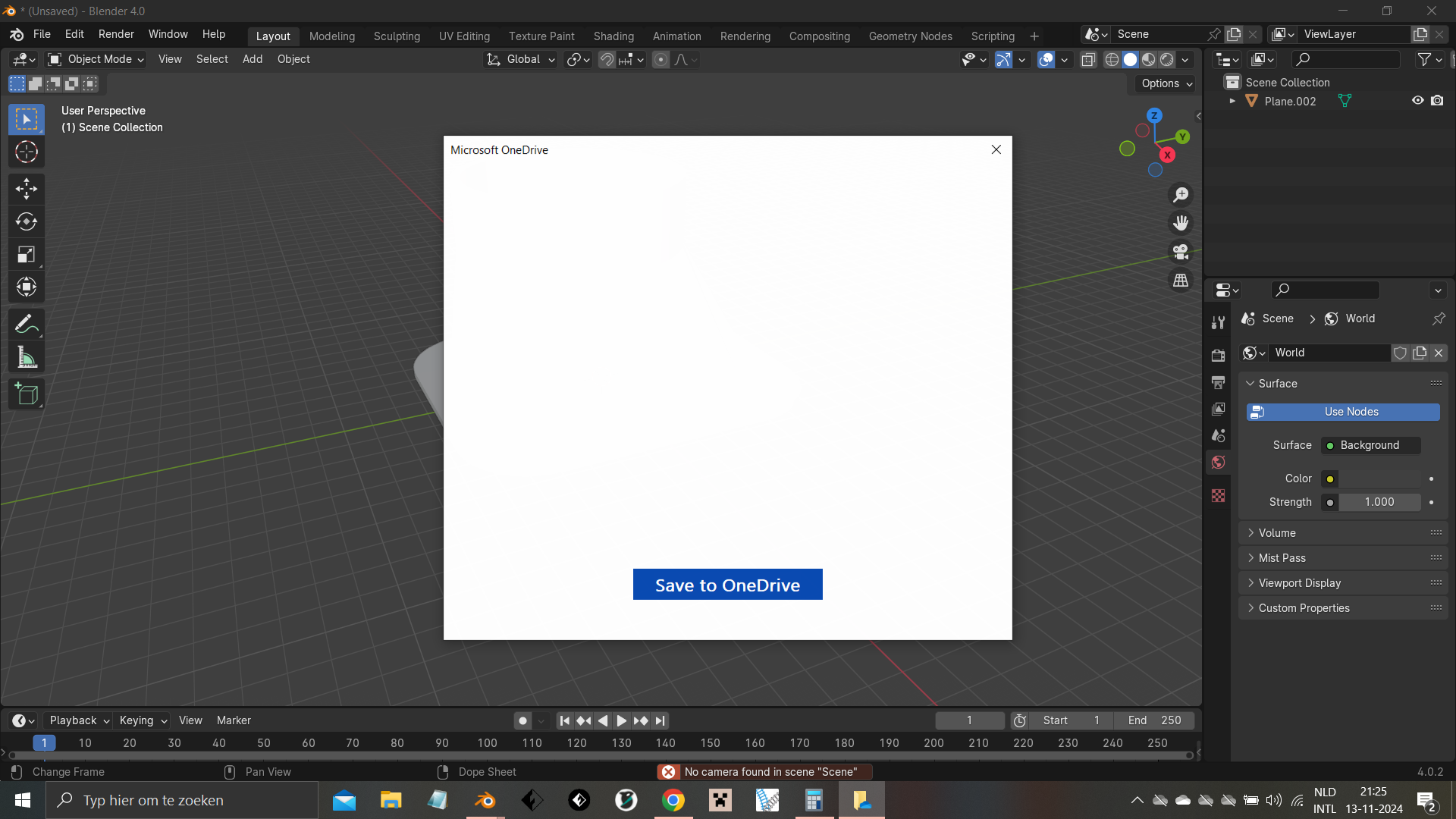This screenshot has width=1456, height=819.
Task: Open the Texture properties tab
Action: pos(1219,496)
